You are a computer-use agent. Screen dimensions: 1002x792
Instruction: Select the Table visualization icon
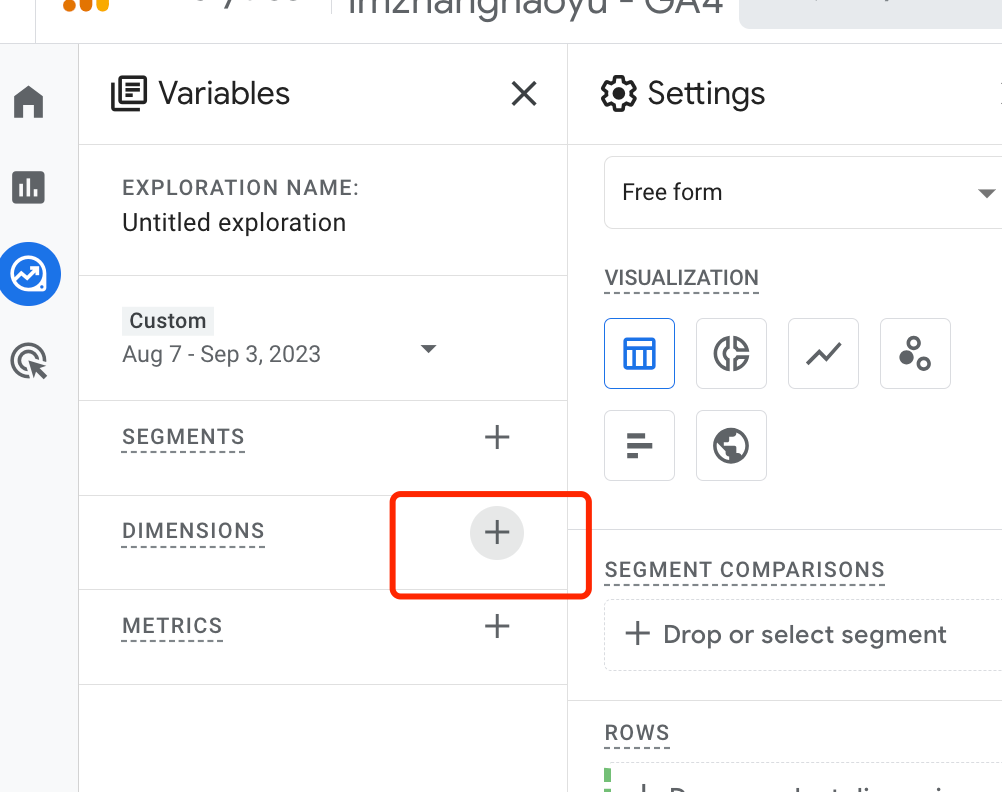click(x=639, y=353)
